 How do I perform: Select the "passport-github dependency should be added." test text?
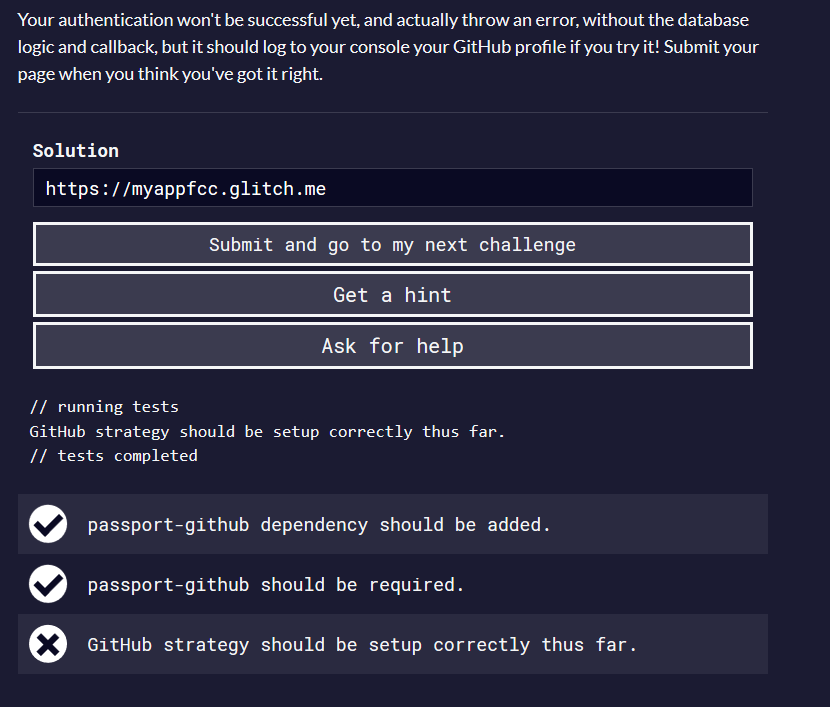point(319,525)
